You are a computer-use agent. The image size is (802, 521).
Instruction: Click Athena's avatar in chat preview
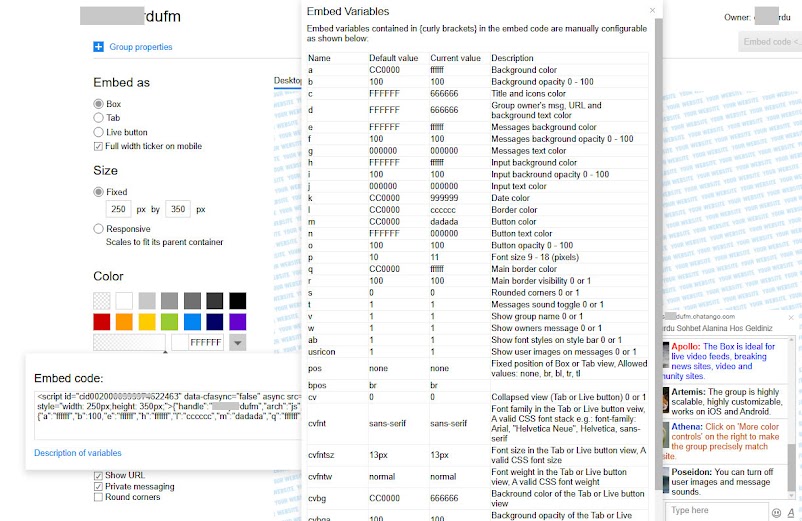(x=666, y=435)
